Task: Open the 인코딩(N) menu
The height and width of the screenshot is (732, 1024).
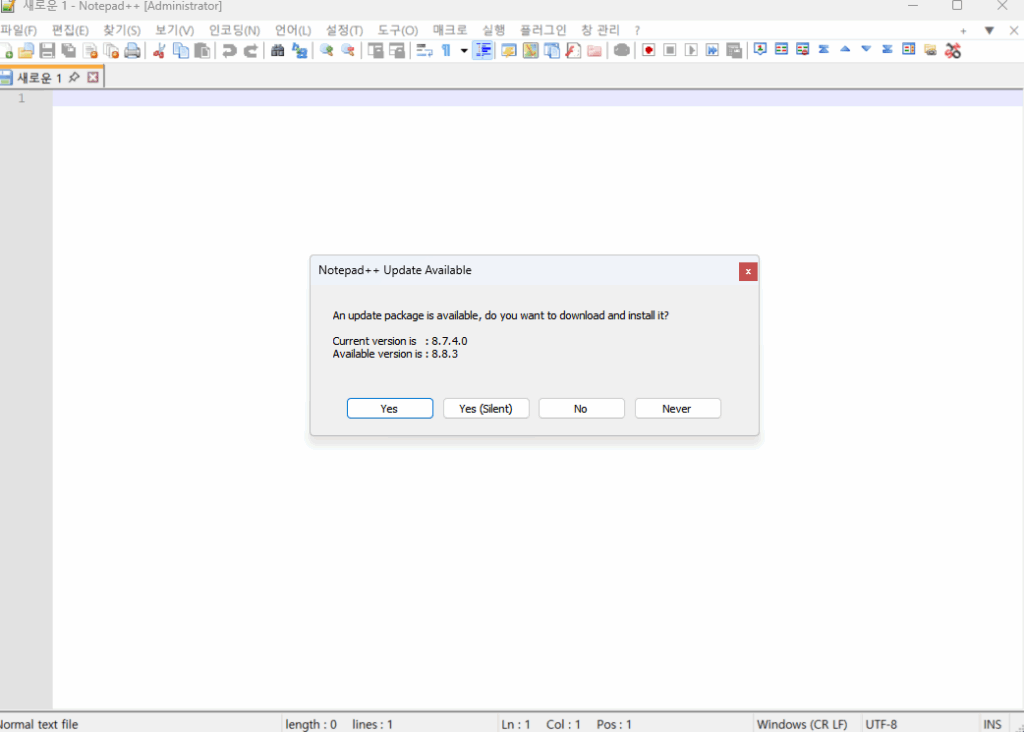Action: coord(234,31)
